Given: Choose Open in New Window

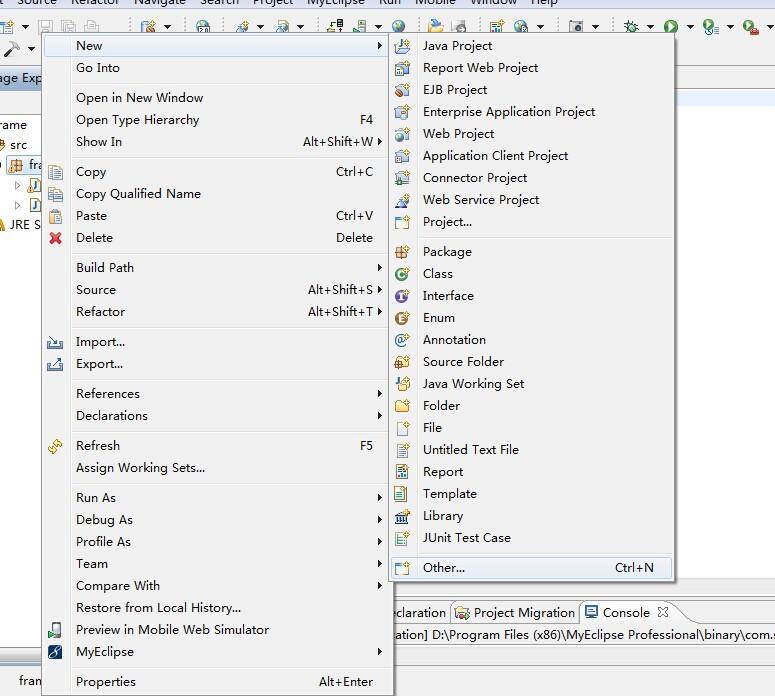Looking at the screenshot, I should coord(215,98).
